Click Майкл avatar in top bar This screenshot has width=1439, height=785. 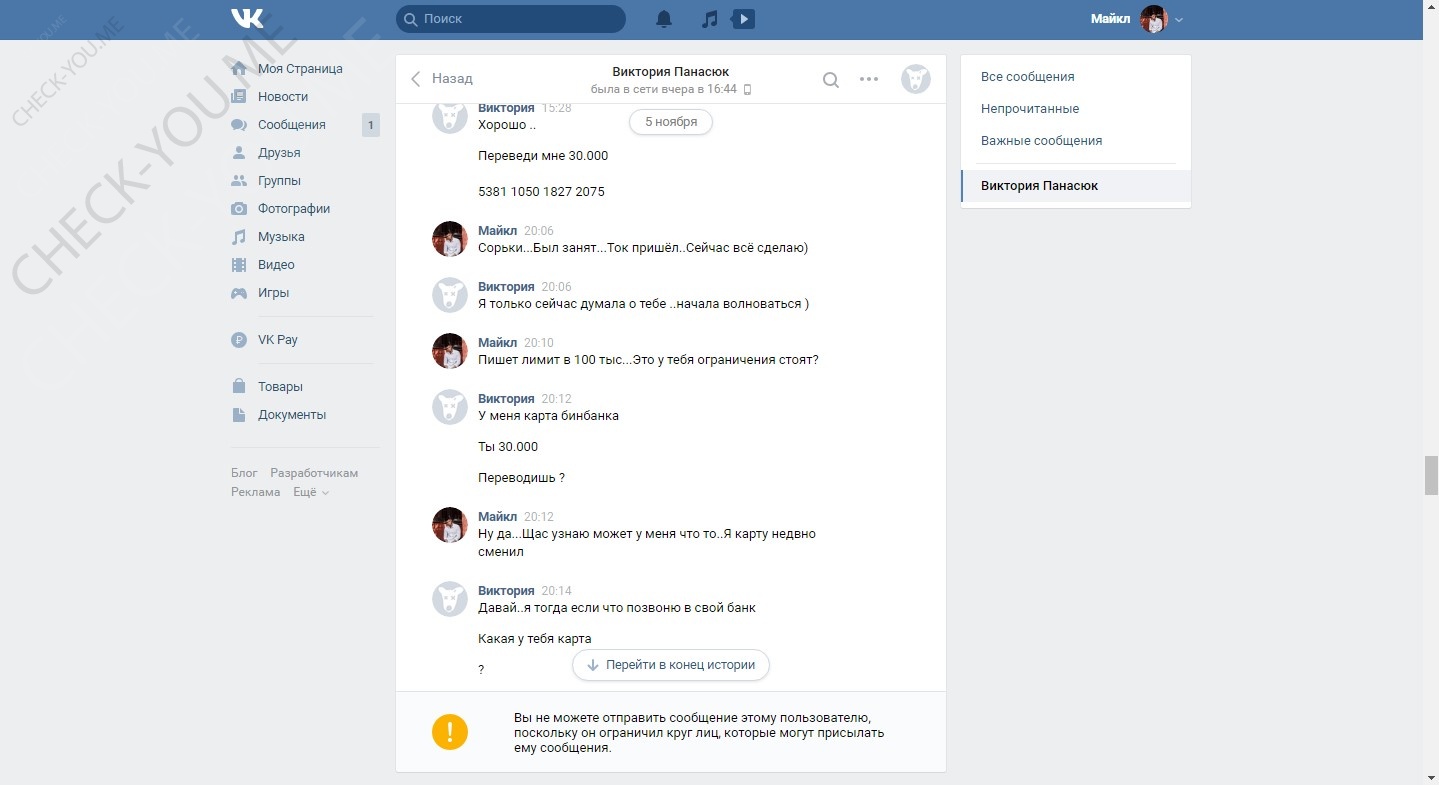pyautogui.click(x=1154, y=19)
